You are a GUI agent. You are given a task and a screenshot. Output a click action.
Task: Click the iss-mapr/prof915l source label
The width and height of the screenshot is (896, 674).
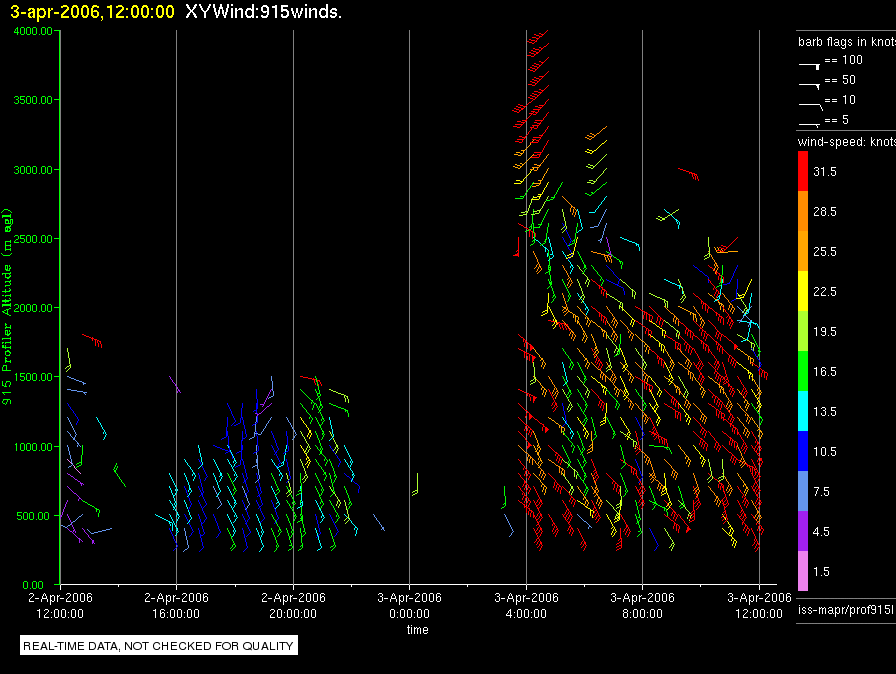coord(843,609)
